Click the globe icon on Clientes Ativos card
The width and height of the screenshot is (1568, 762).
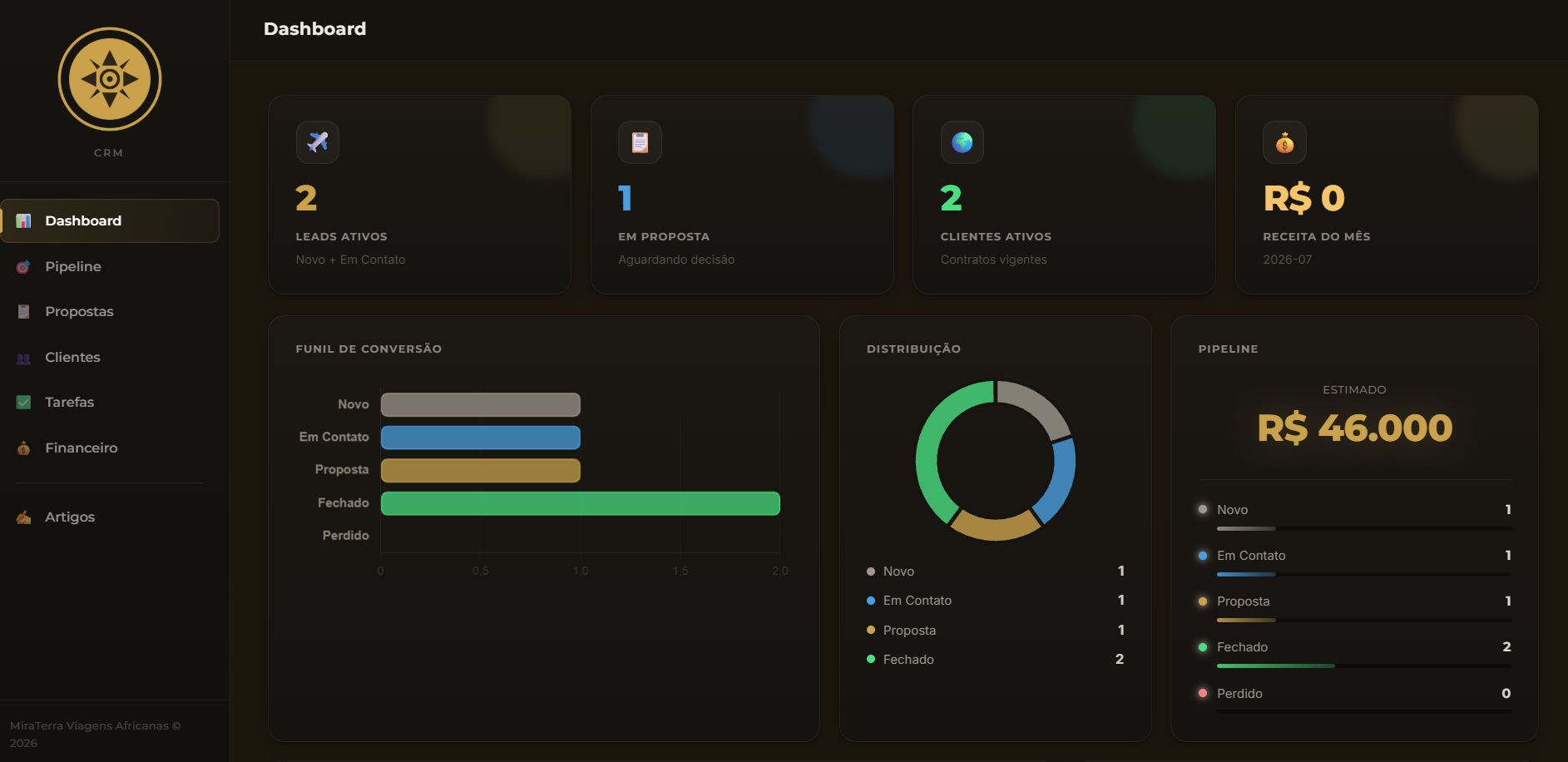click(x=962, y=142)
